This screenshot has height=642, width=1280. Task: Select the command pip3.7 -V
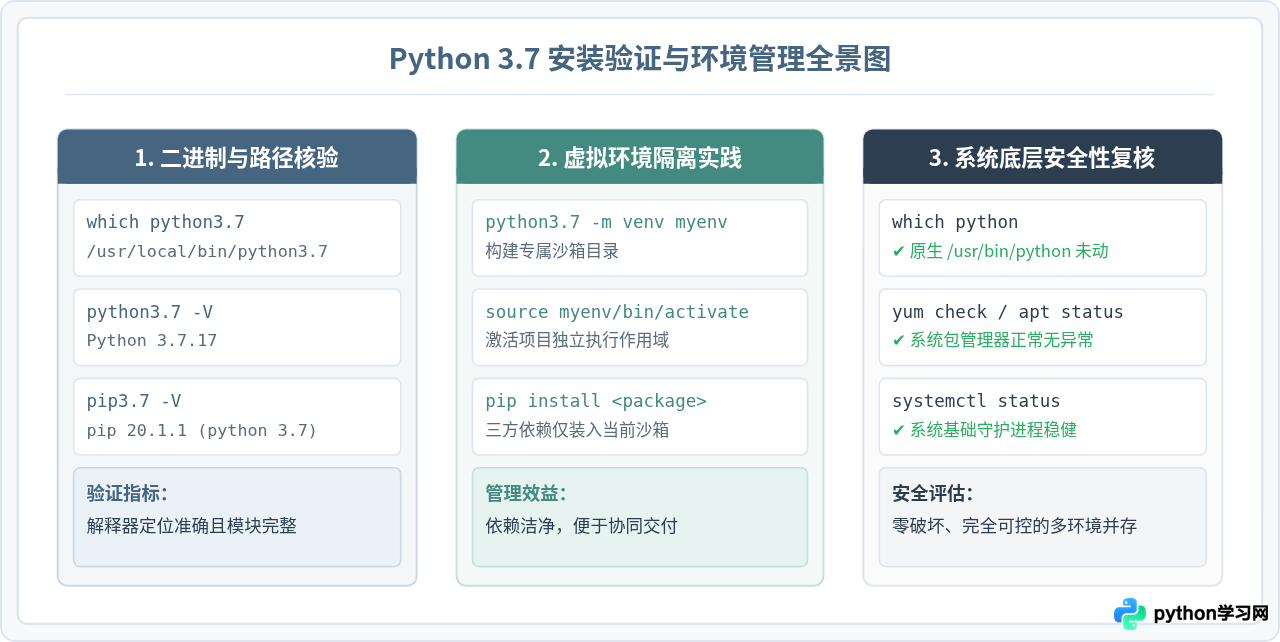click(x=134, y=401)
